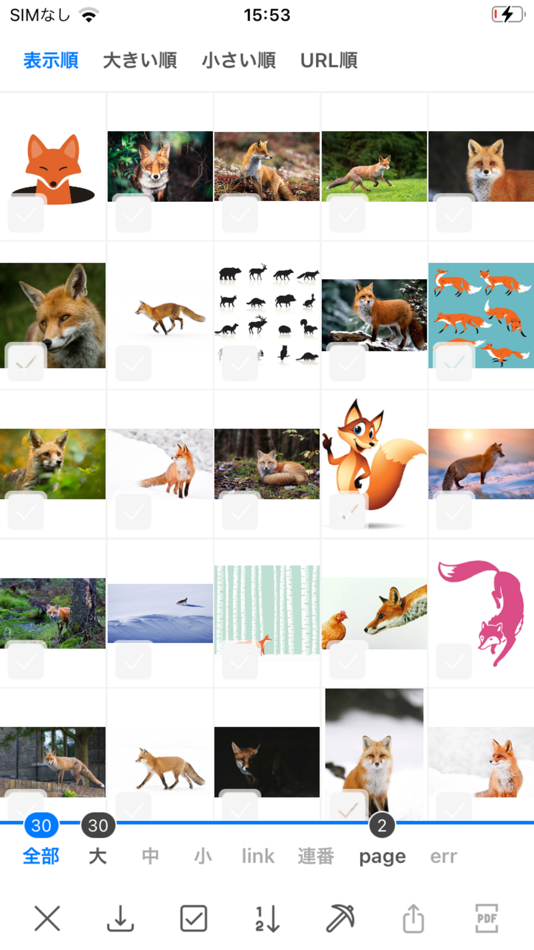The height and width of the screenshot is (950, 534).
Task: Tap the download arrow icon
Action: [121, 918]
